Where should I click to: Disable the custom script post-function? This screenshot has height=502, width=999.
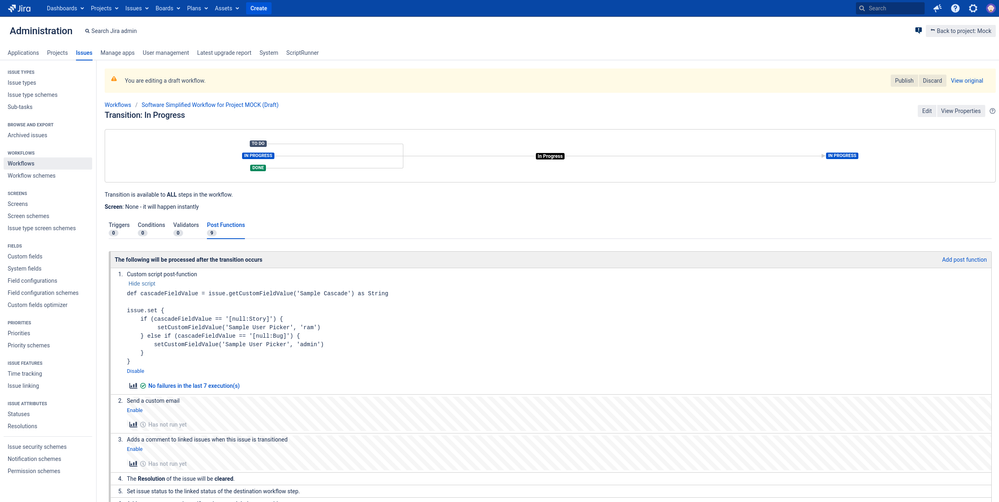[135, 371]
